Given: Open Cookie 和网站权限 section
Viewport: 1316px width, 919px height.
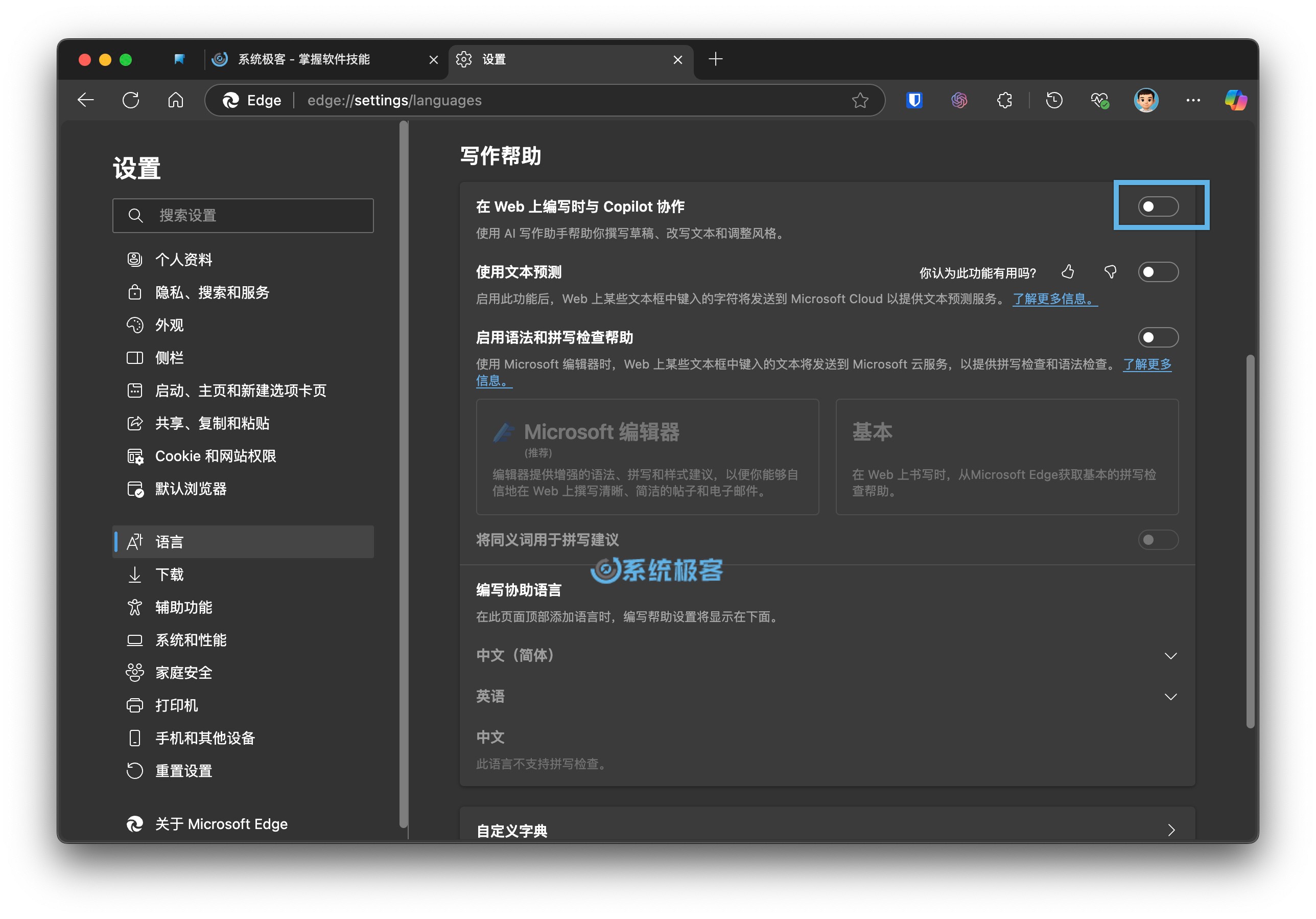Looking at the screenshot, I should (243, 456).
